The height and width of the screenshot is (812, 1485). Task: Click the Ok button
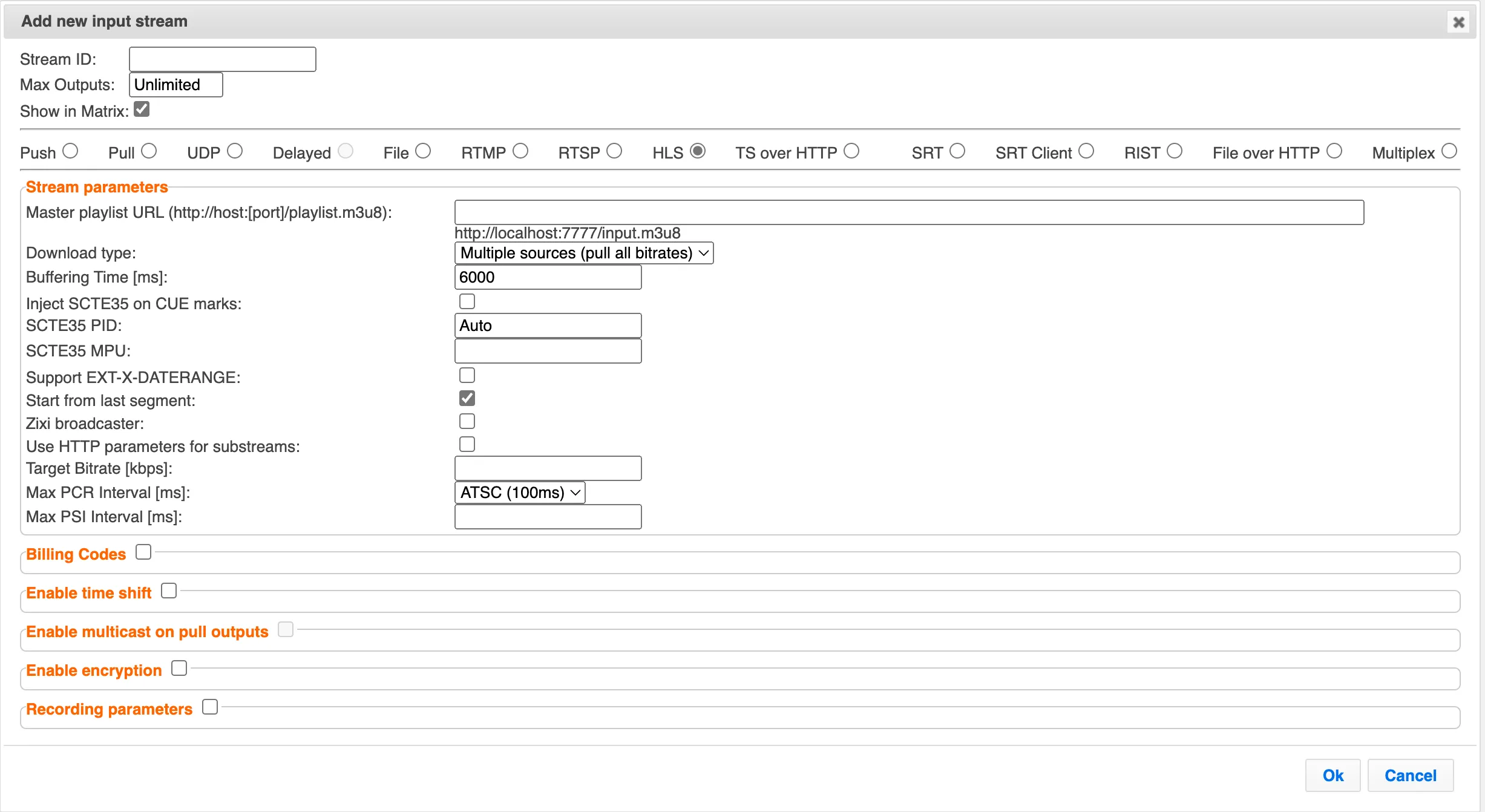tap(1333, 776)
